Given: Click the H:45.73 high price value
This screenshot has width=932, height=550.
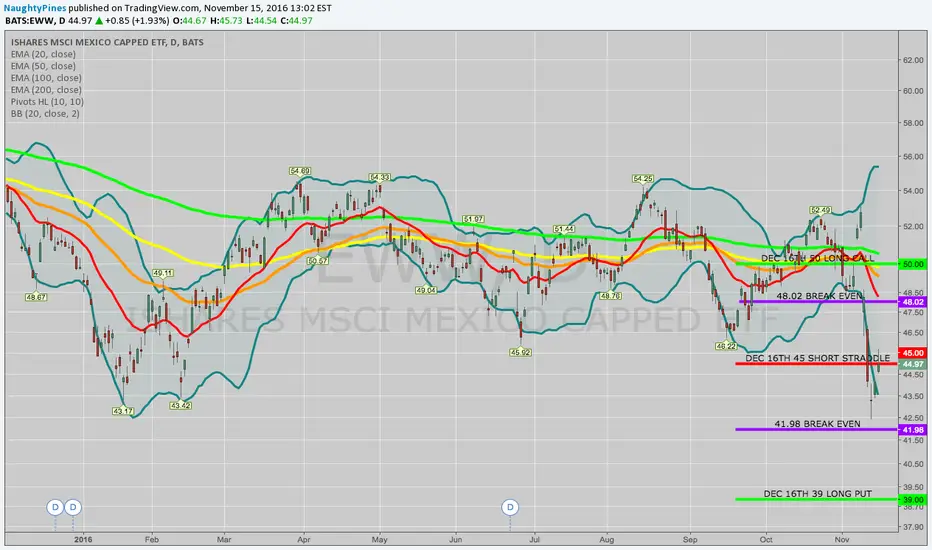Looking at the screenshot, I should pyautogui.click(x=226, y=21).
